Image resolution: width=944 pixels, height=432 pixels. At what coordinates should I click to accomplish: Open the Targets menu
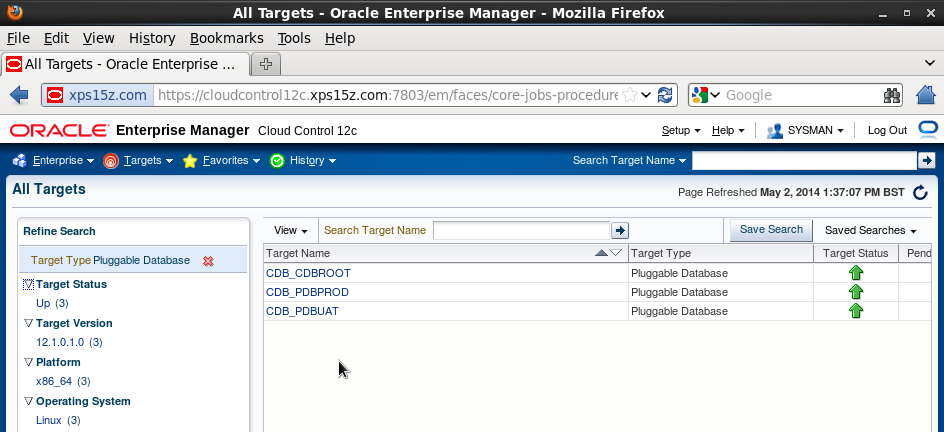coord(140,160)
